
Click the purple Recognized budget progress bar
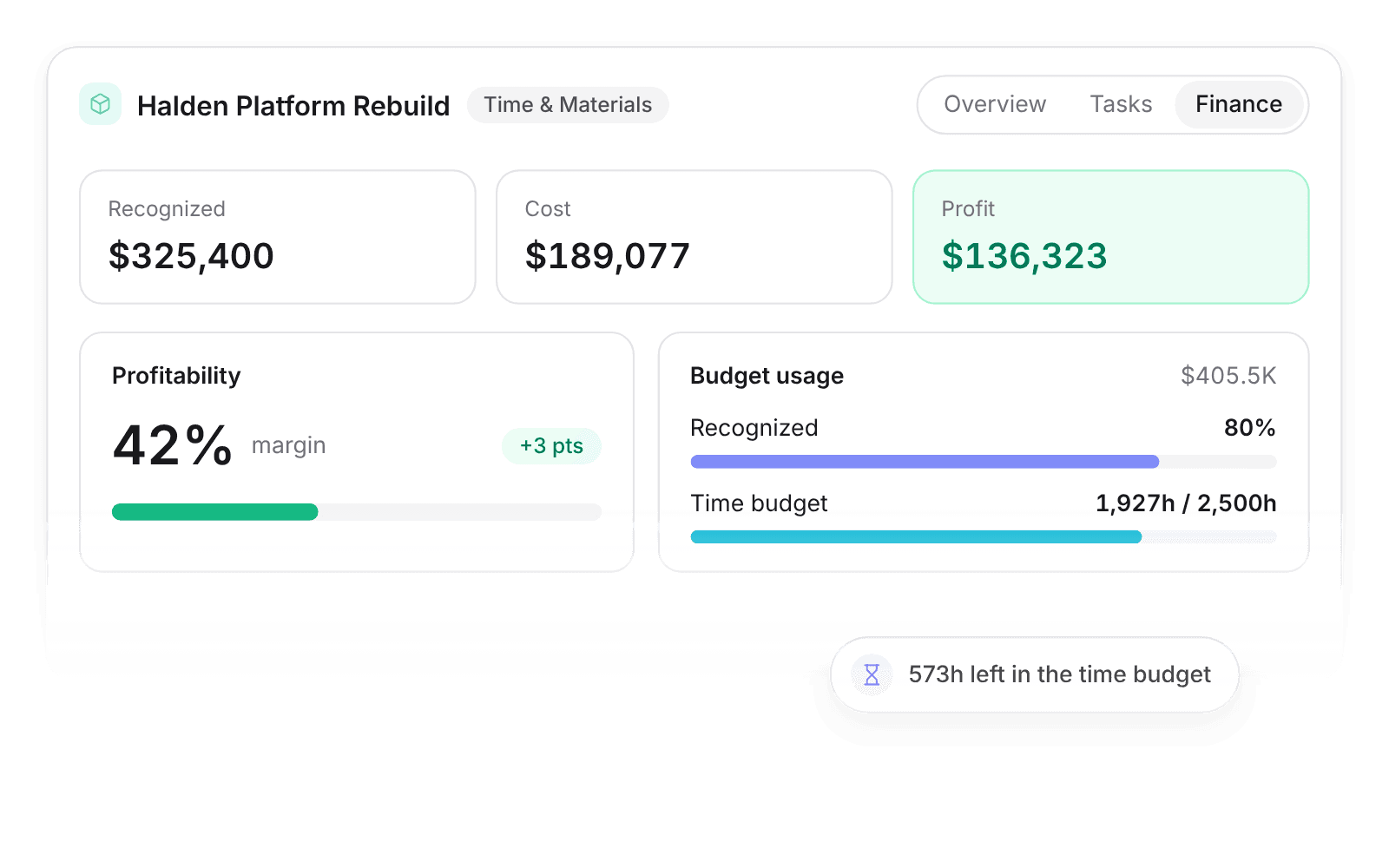click(x=984, y=462)
